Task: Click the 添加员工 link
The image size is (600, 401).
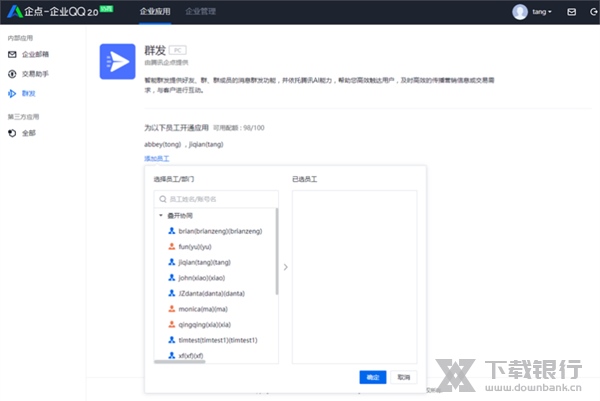Action: click(157, 158)
